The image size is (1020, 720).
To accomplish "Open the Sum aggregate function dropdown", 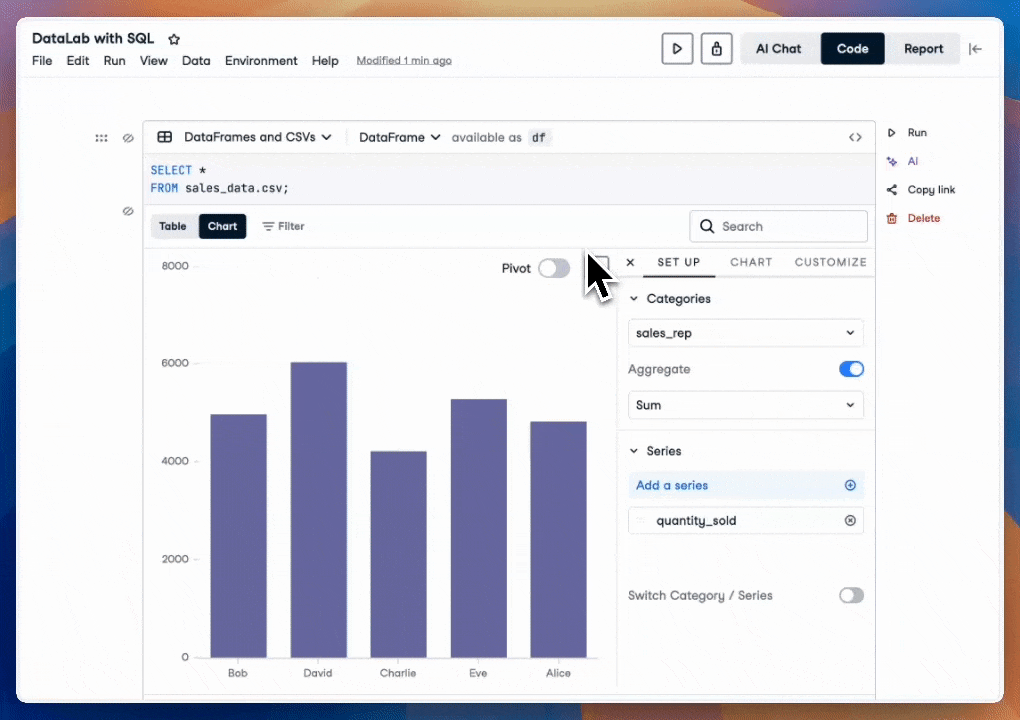I will (745, 405).
